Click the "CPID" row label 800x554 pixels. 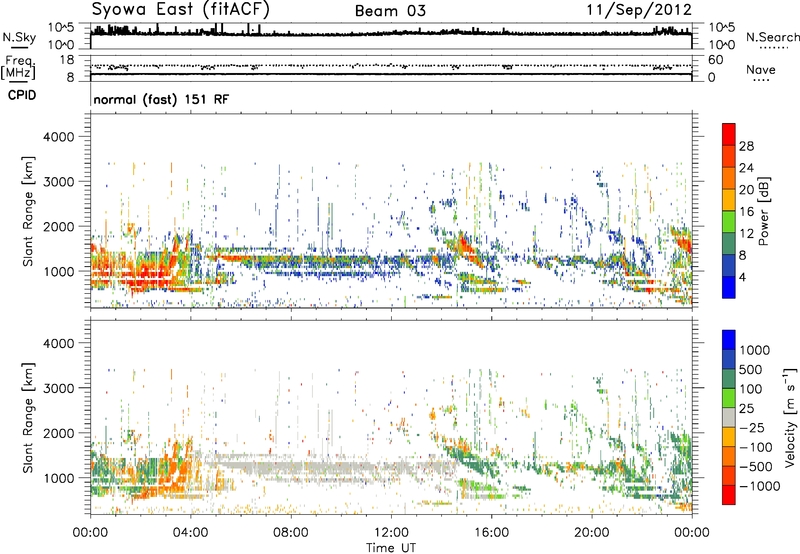(22, 95)
